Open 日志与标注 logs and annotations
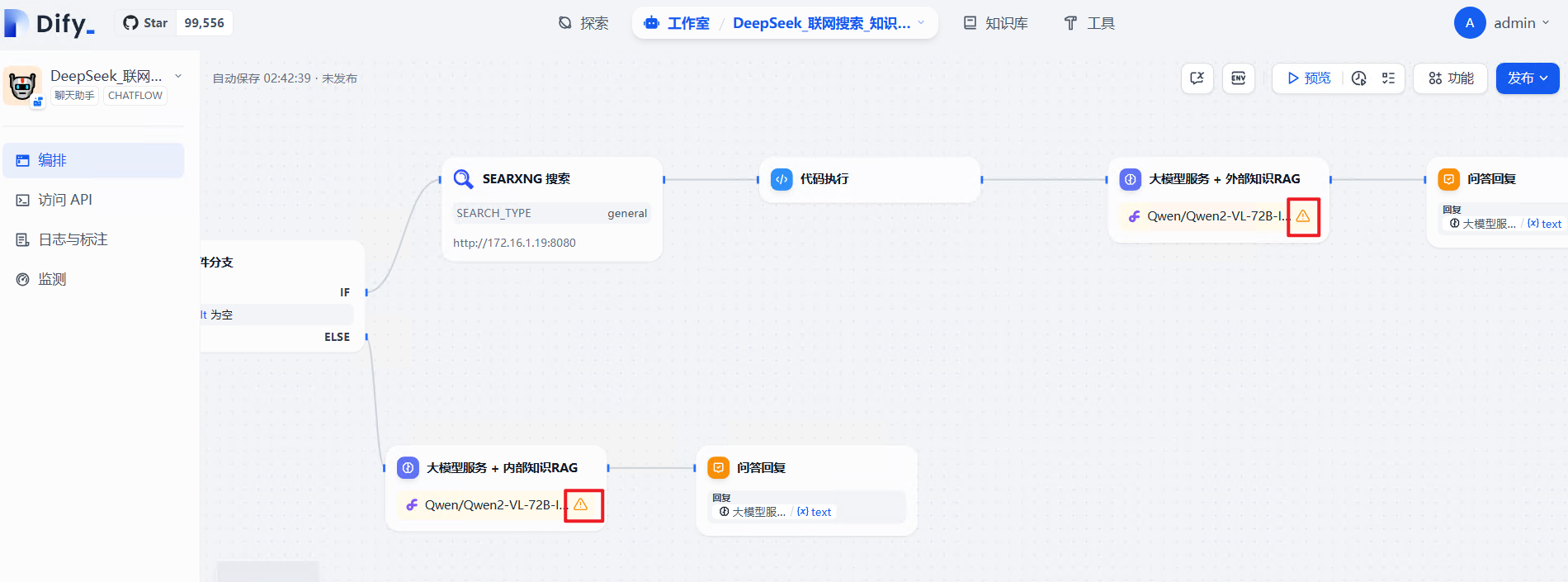This screenshot has height=582, width=1568. coord(93,239)
